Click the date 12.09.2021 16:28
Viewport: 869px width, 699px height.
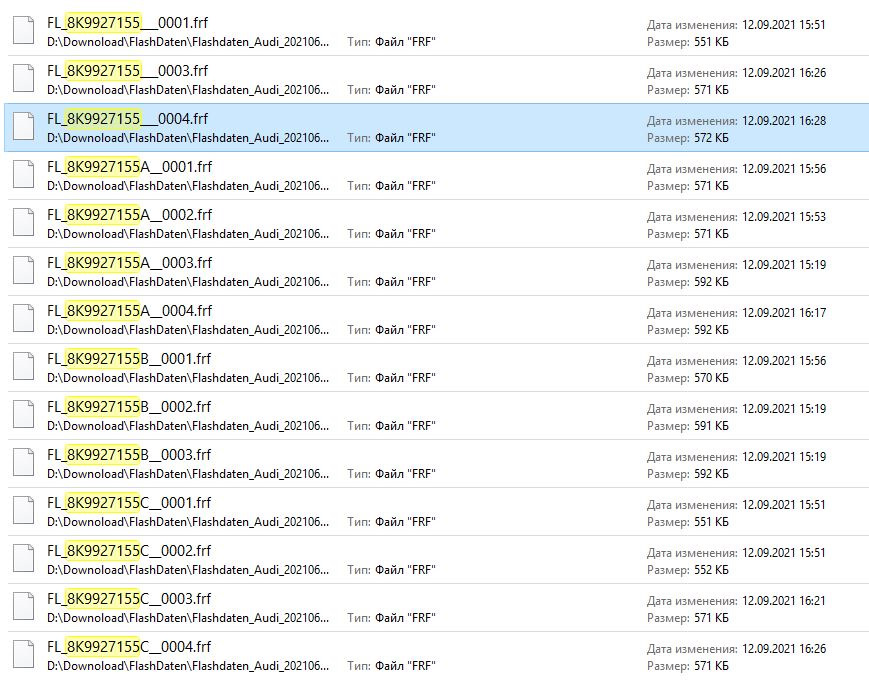784,121
